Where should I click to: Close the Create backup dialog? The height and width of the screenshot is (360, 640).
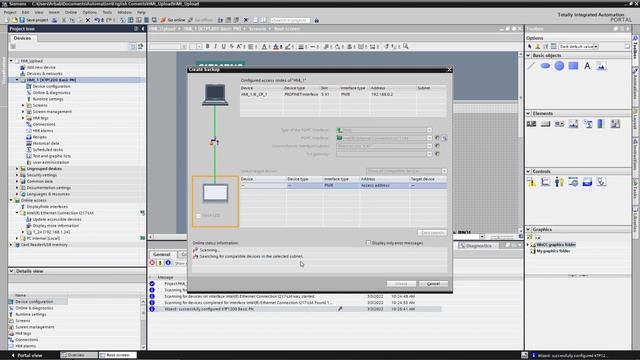[x=449, y=70]
